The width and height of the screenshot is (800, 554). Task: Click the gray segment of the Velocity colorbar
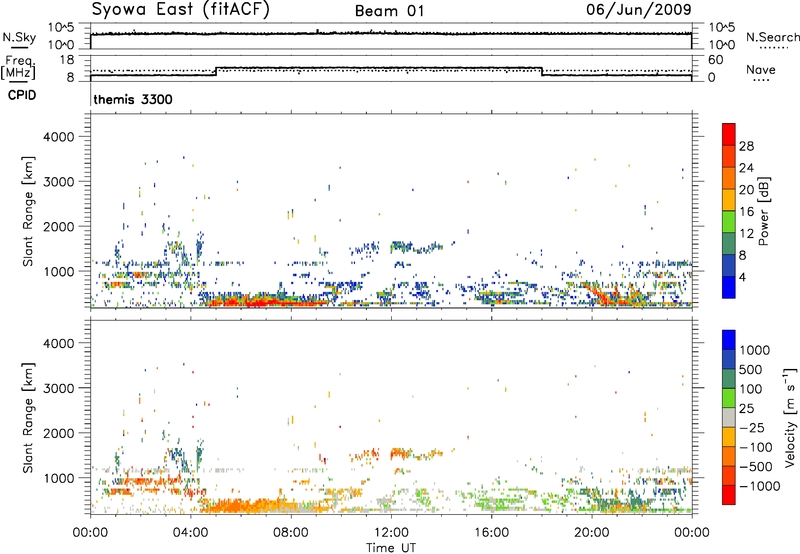[729, 417]
